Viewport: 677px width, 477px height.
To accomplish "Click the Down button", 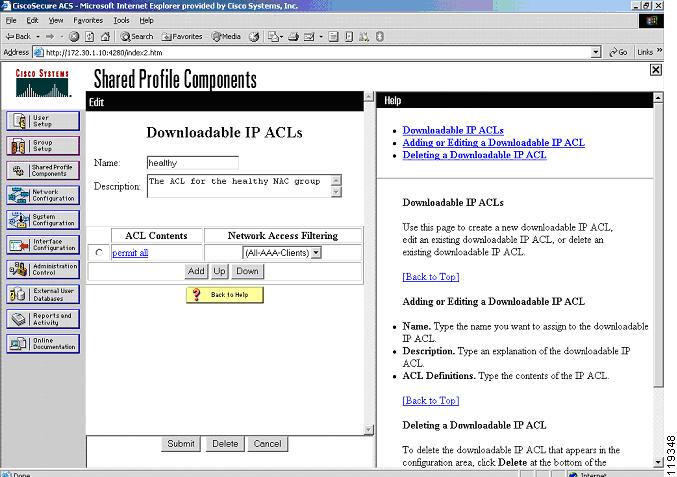I will point(247,271).
